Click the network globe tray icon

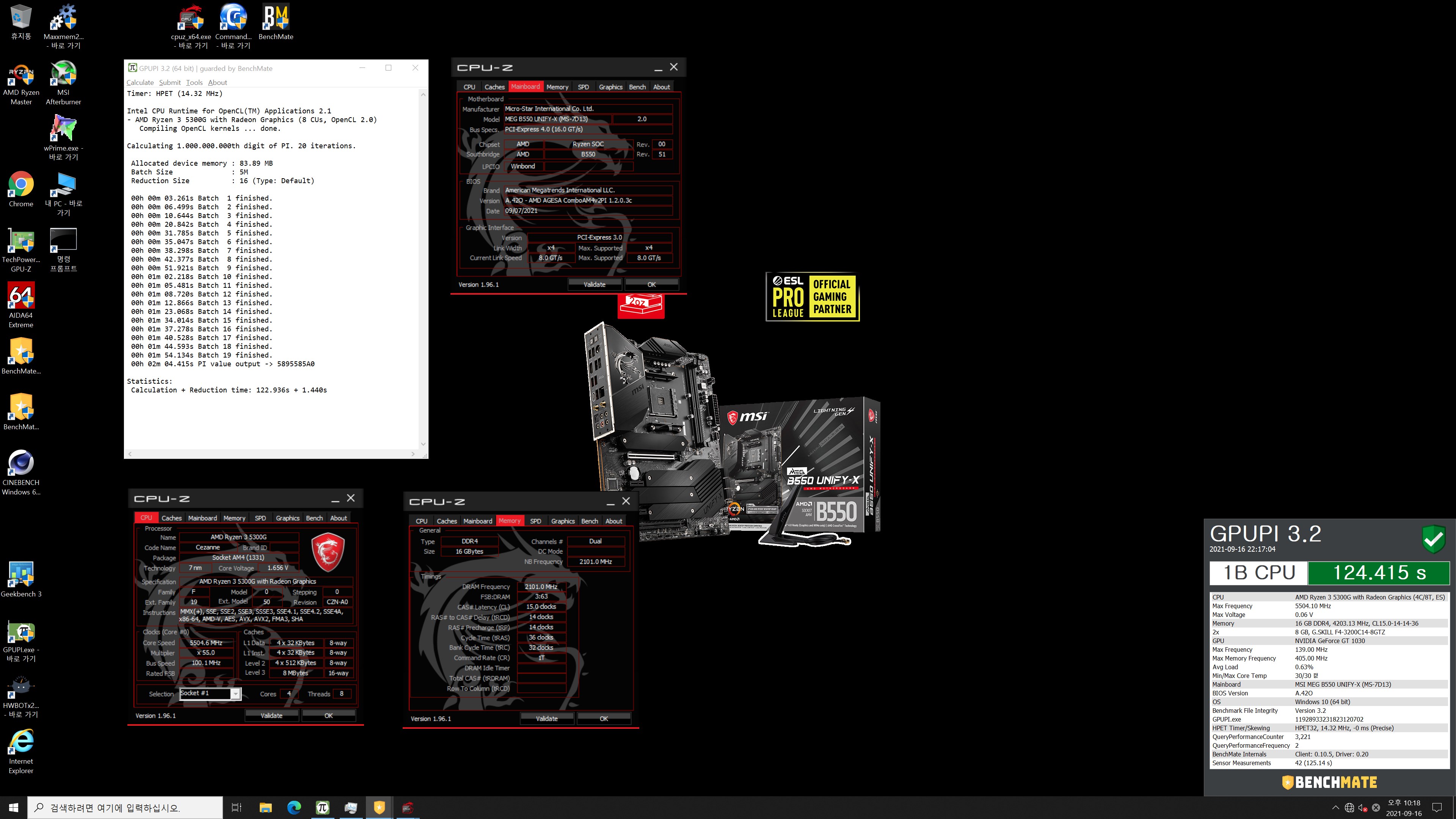(1349, 808)
